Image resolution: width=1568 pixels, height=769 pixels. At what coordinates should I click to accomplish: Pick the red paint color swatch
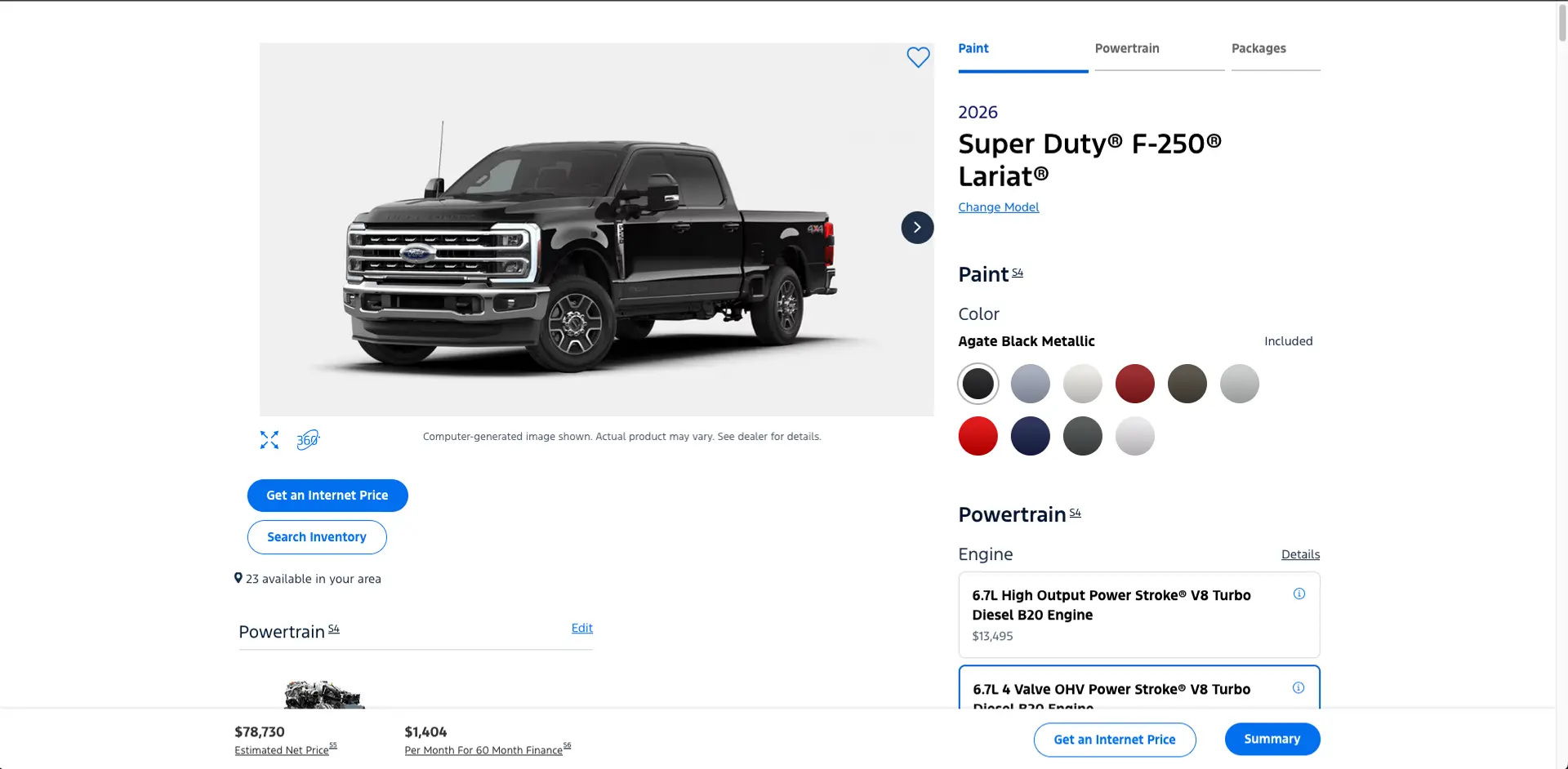pyautogui.click(x=978, y=436)
